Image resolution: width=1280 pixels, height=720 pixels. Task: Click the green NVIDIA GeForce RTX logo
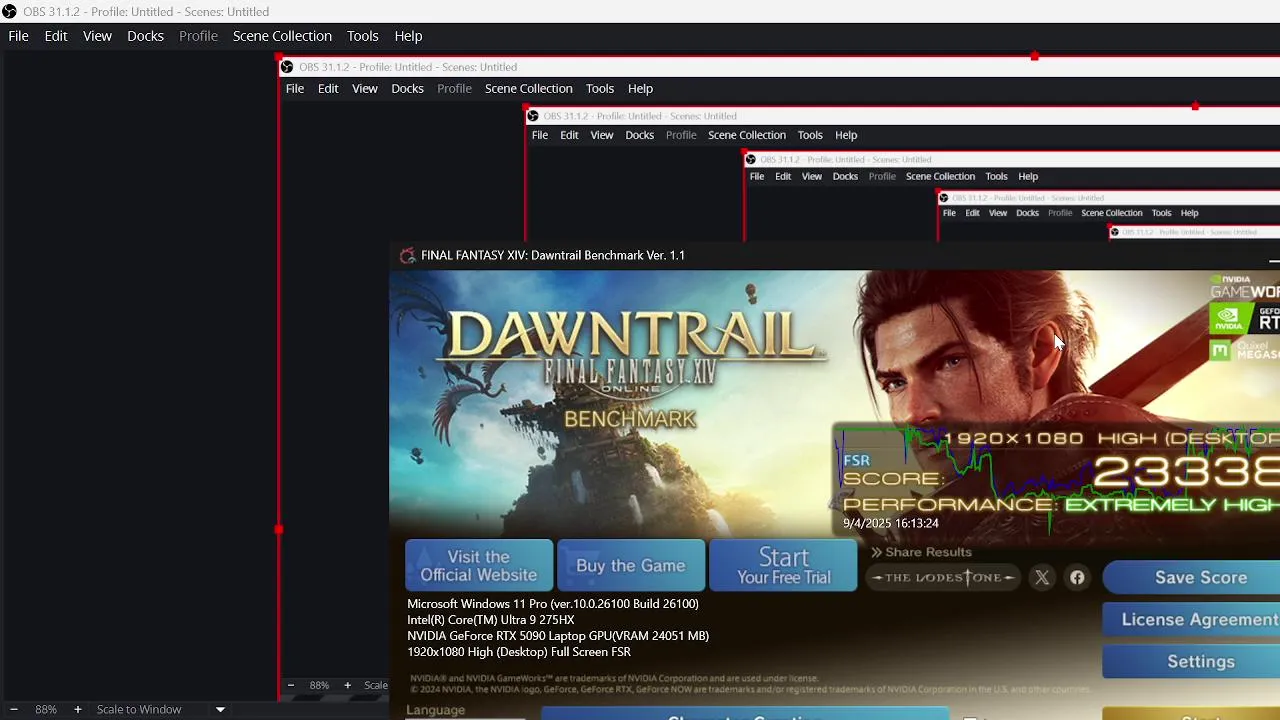click(1245, 320)
